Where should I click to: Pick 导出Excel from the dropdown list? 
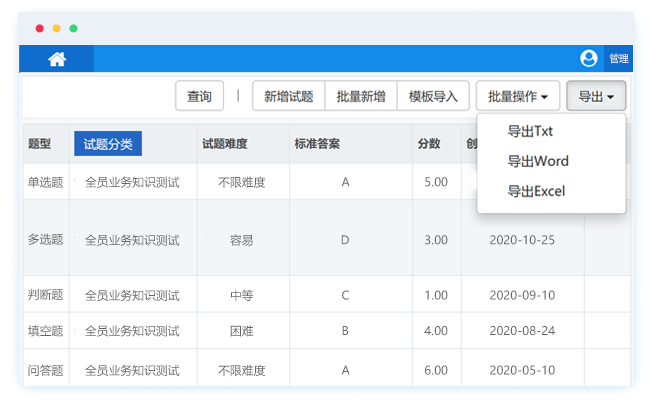536,190
